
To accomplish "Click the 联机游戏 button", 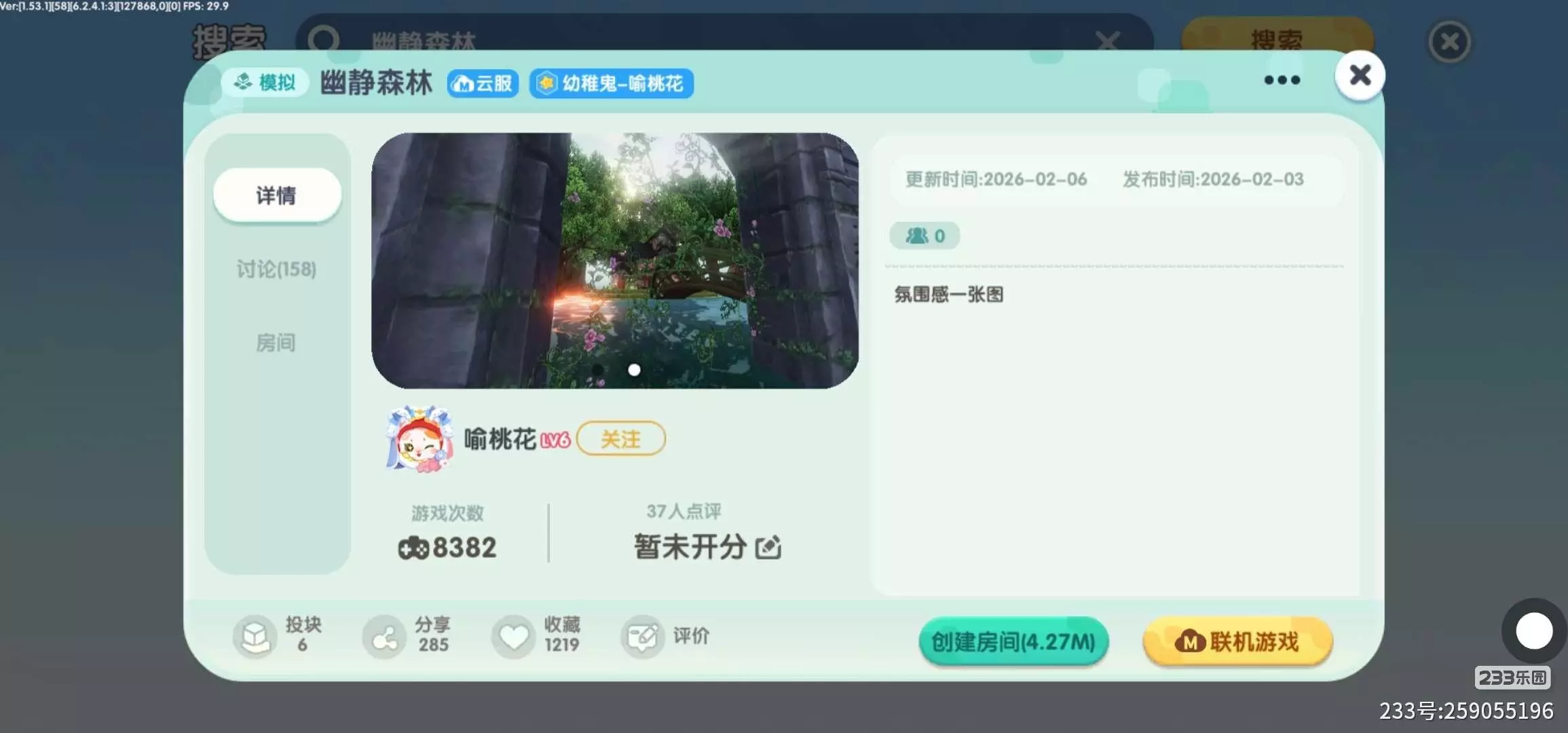I will coord(1238,641).
